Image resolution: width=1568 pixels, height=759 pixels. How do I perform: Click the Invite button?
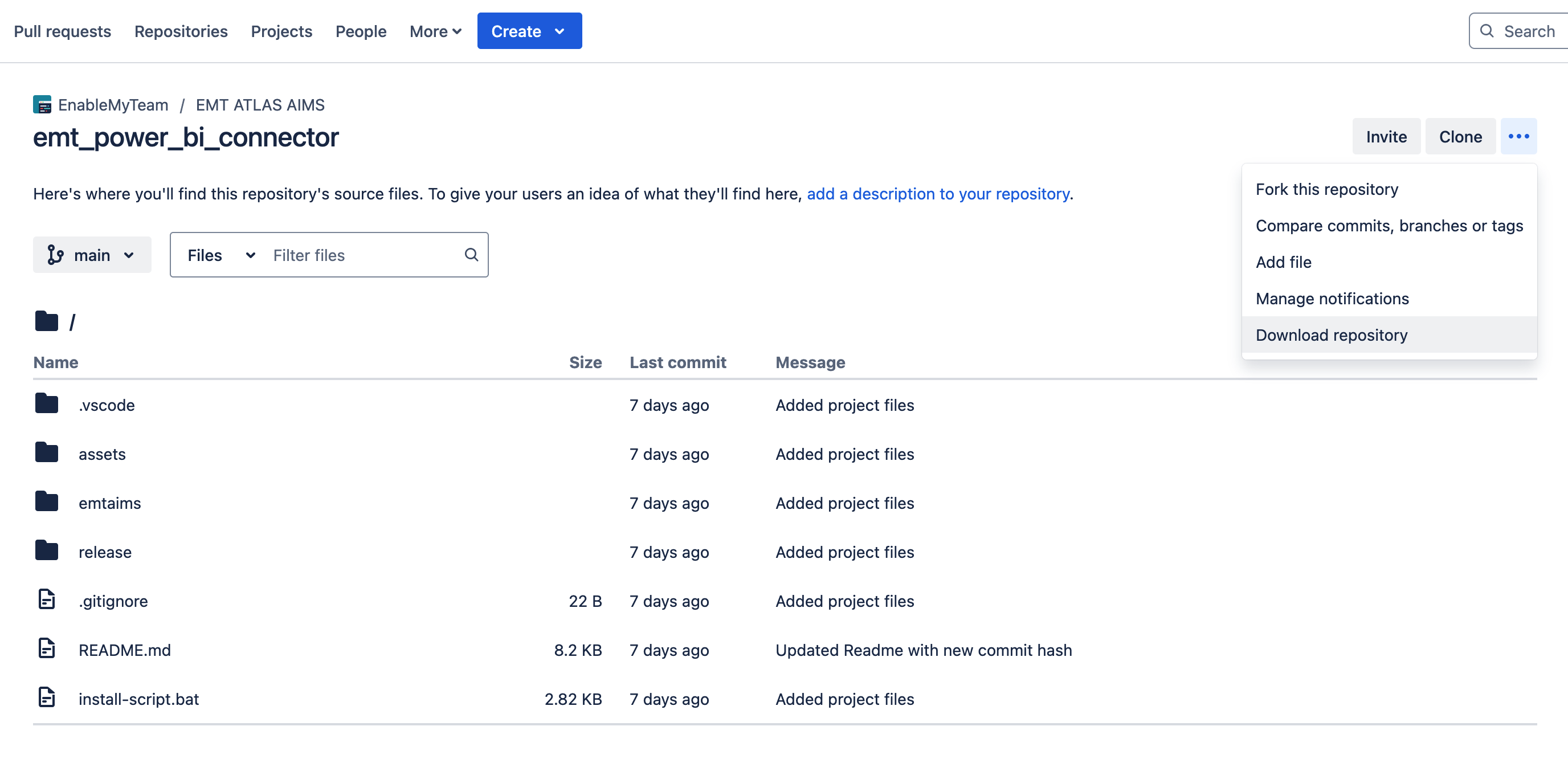click(x=1386, y=136)
